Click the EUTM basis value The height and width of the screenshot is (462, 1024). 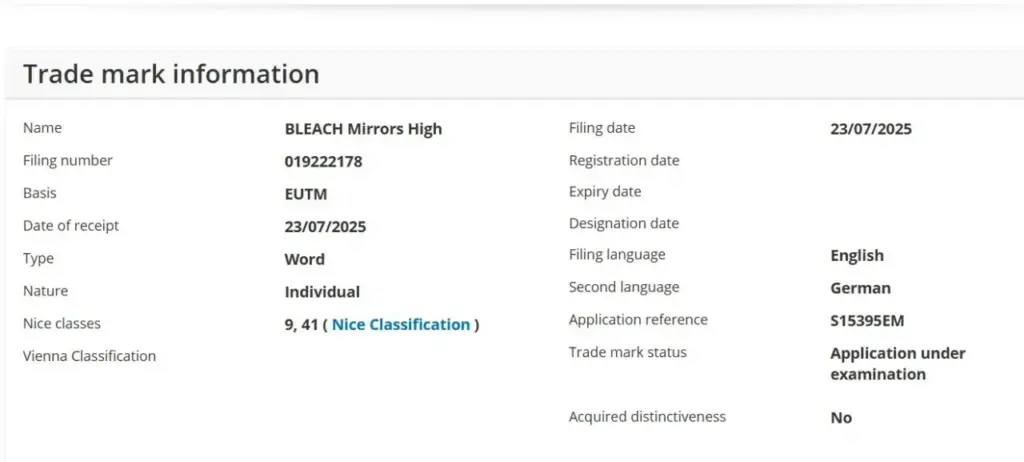(305, 194)
